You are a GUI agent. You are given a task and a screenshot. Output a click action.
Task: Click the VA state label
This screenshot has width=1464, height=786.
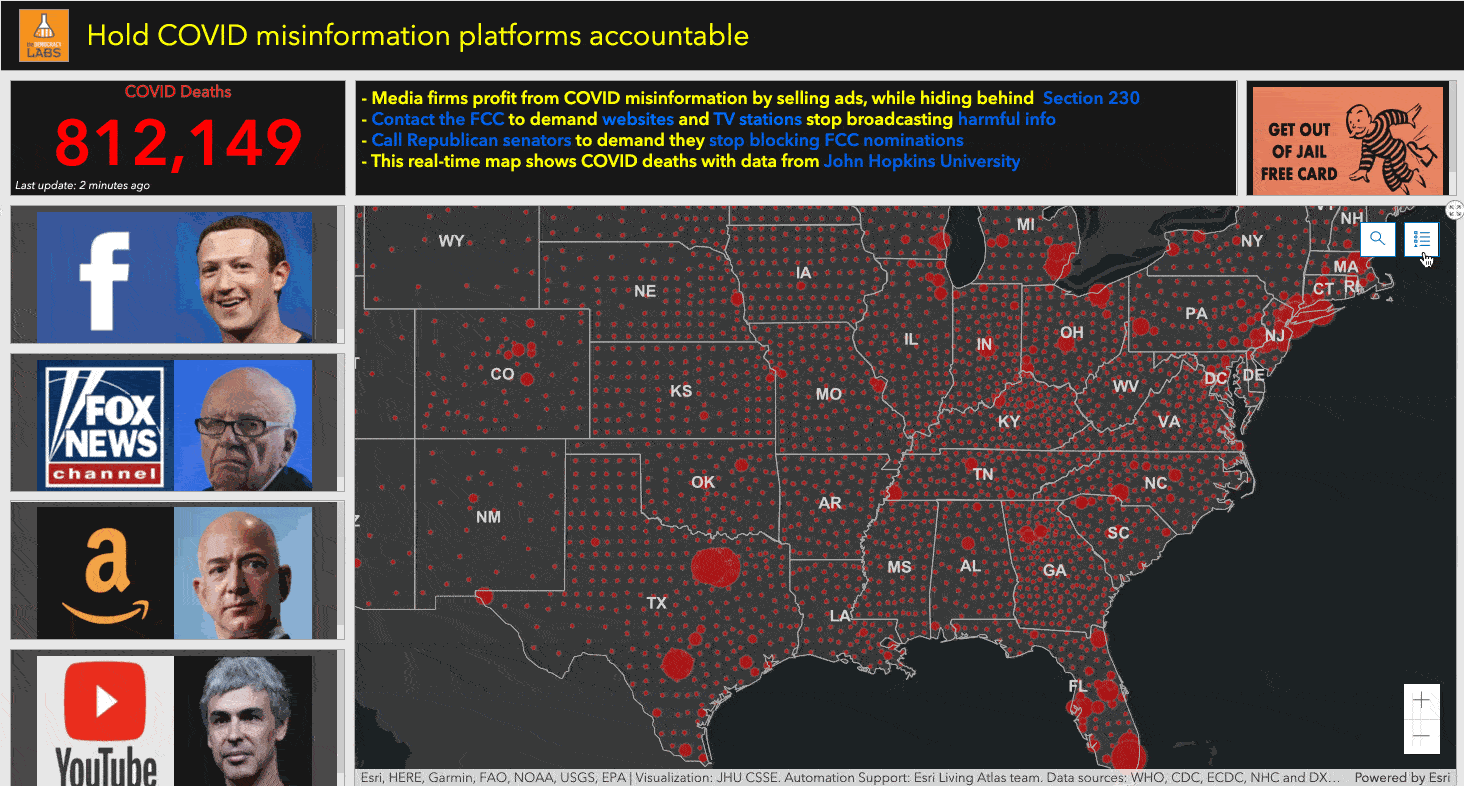[x=1168, y=422]
